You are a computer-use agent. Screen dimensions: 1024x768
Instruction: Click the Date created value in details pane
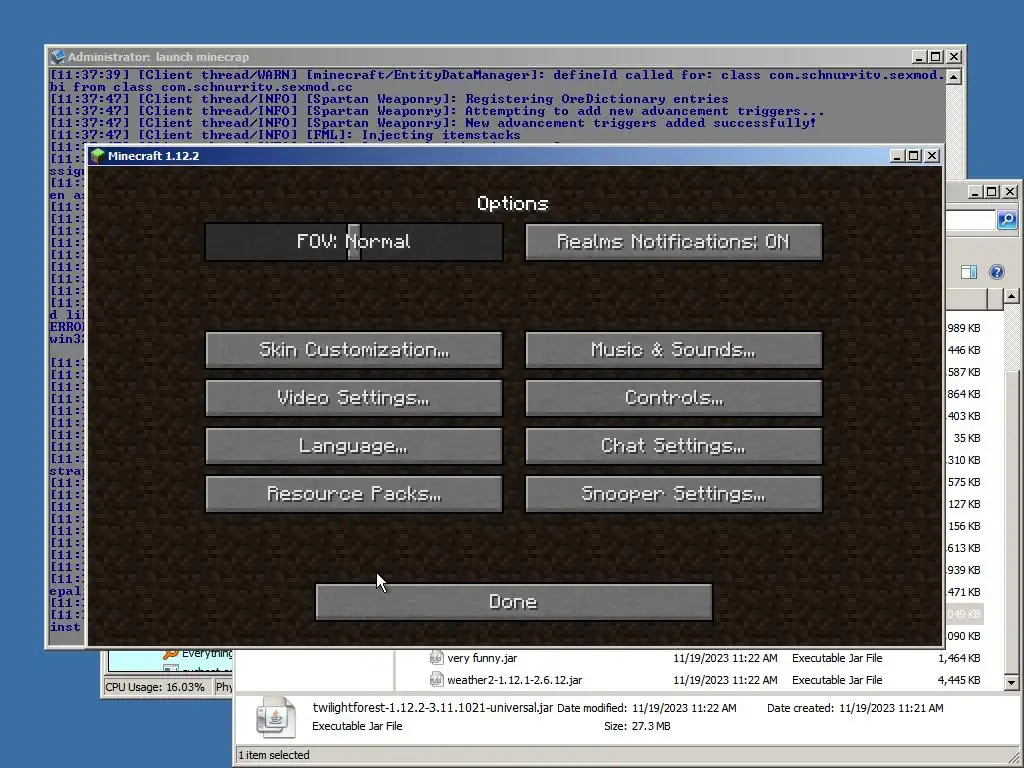click(x=891, y=708)
